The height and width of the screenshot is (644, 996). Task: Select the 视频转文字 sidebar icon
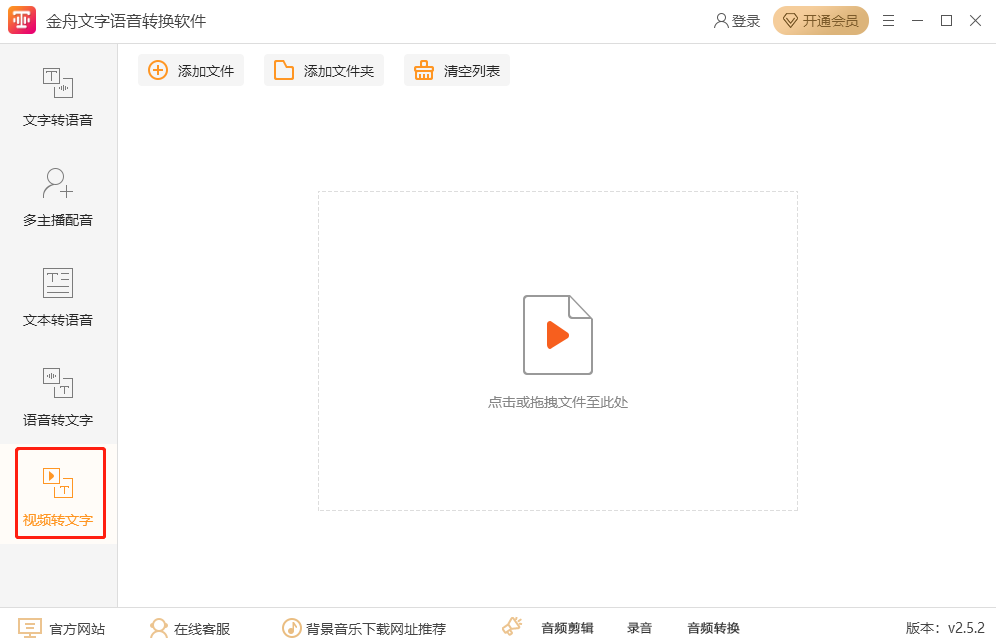tap(58, 482)
